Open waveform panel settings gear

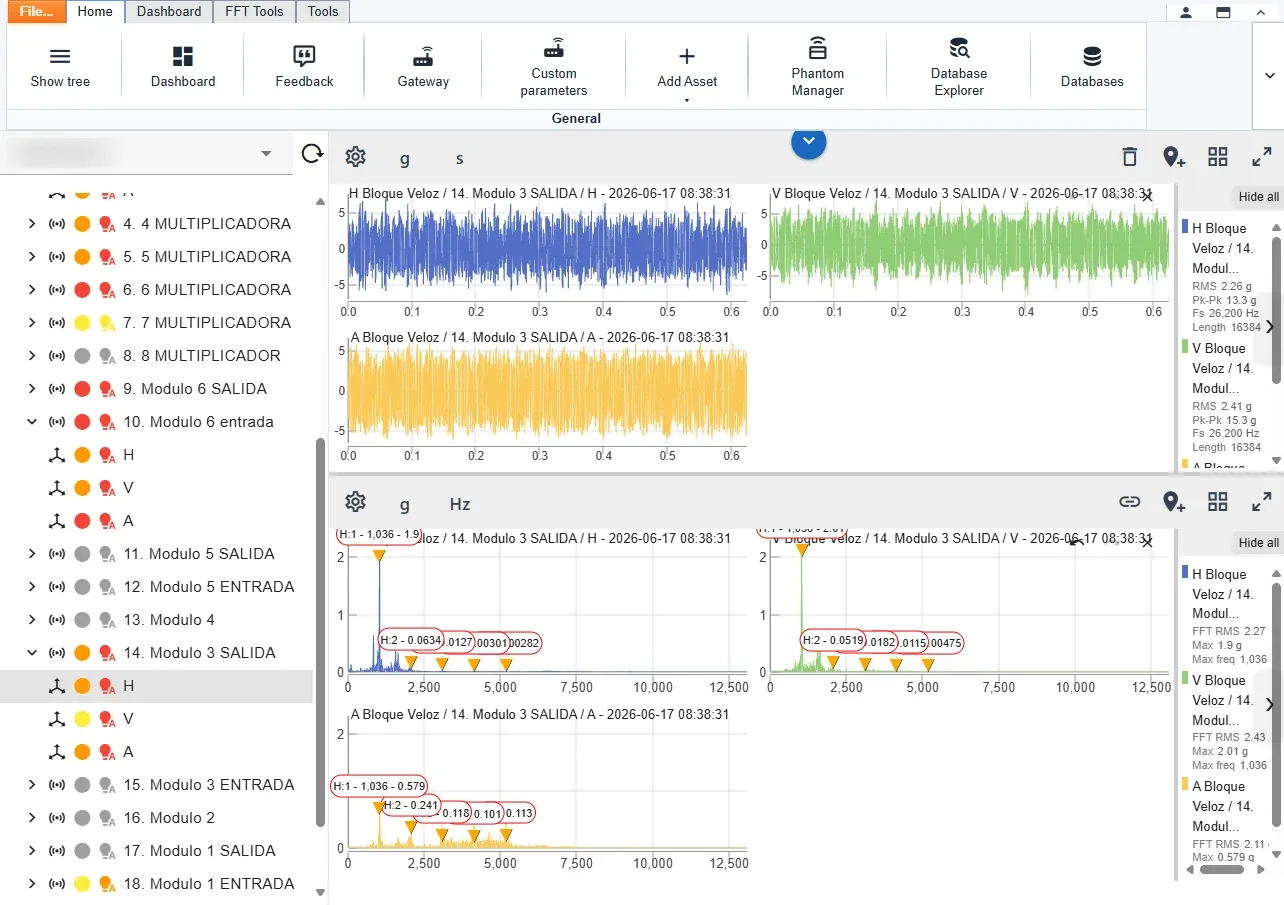(x=355, y=157)
